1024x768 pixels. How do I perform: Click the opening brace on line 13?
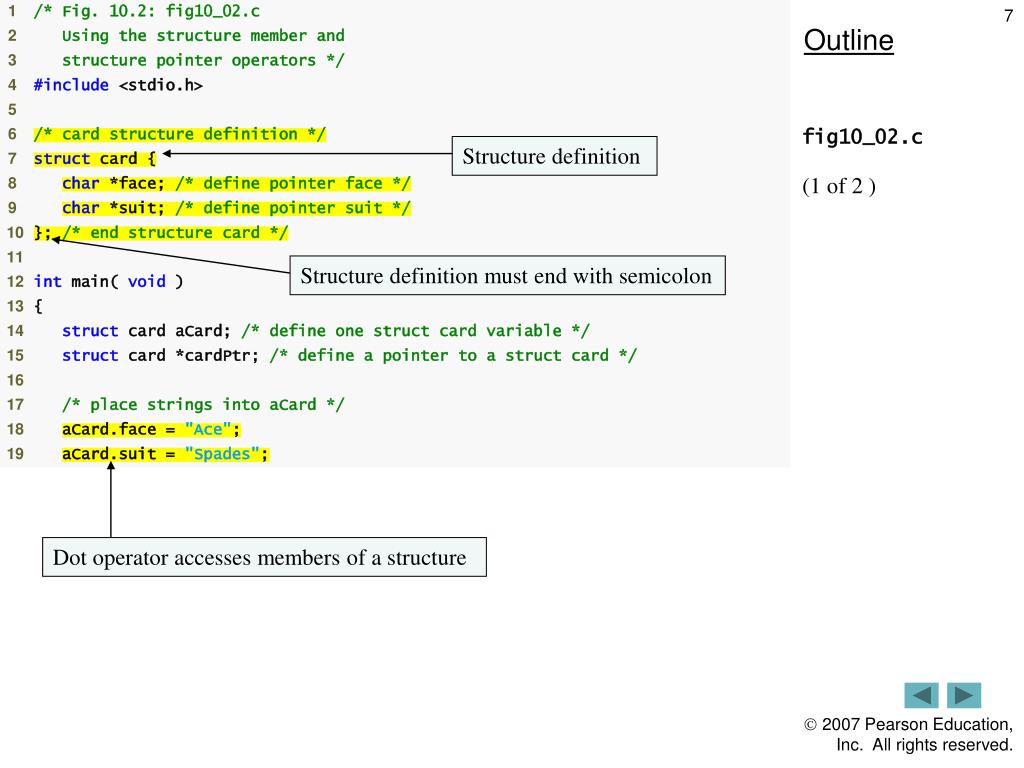click(38, 307)
